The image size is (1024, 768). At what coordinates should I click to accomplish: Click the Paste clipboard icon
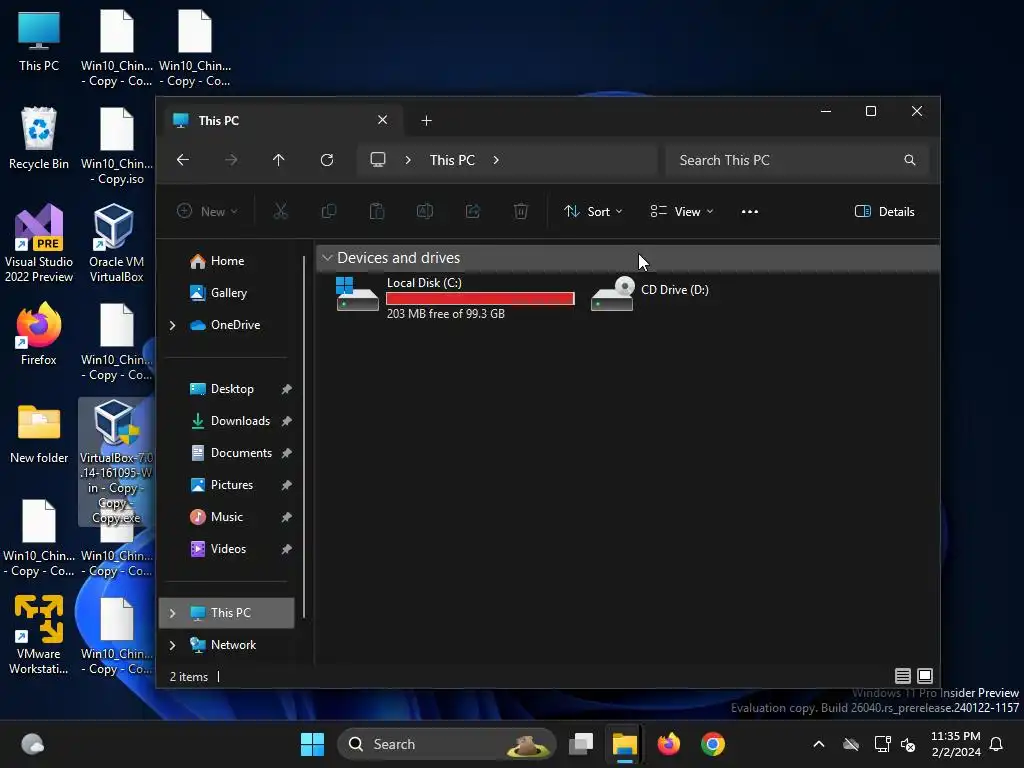tap(377, 212)
